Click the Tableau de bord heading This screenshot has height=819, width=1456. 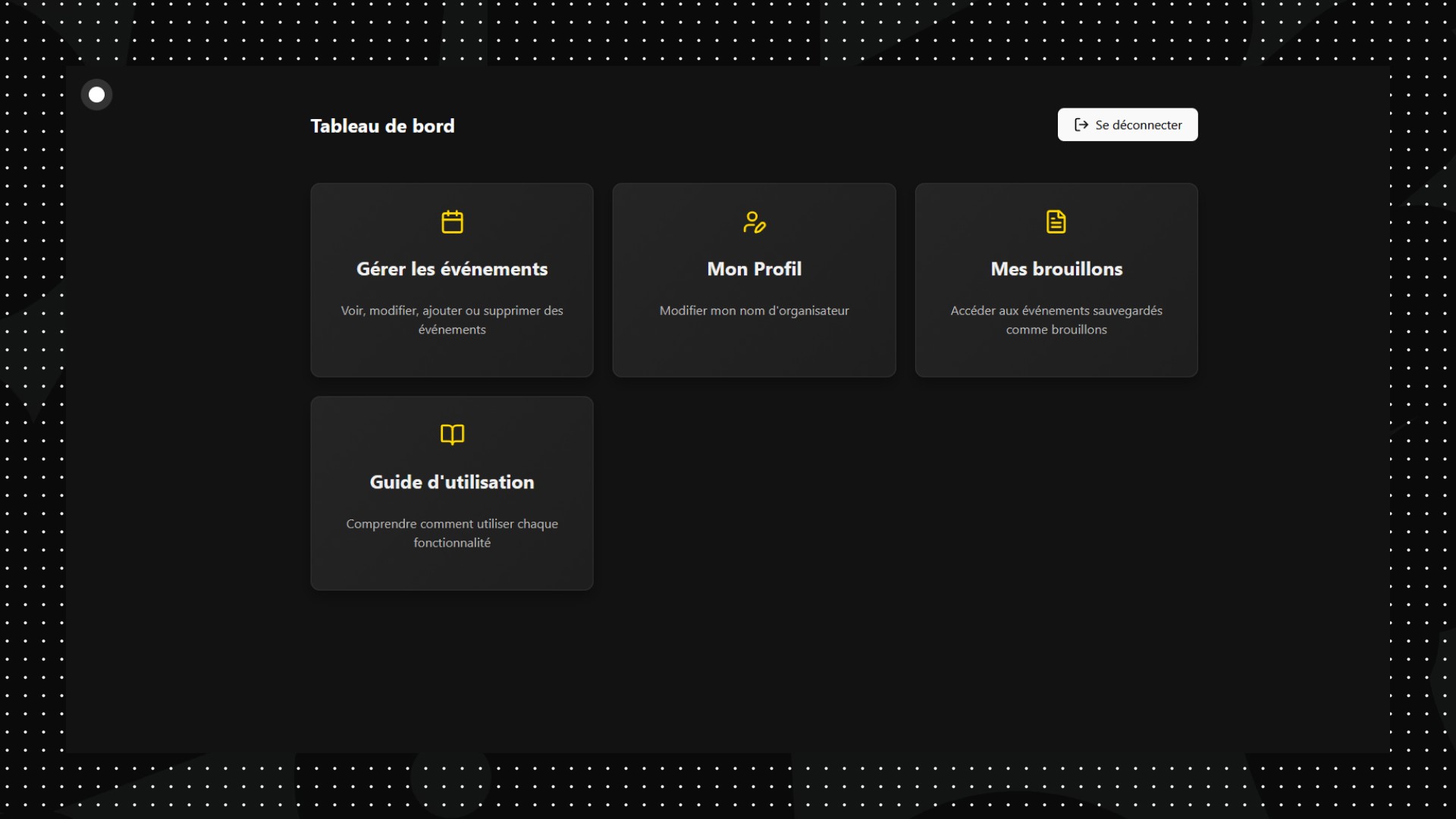click(382, 126)
